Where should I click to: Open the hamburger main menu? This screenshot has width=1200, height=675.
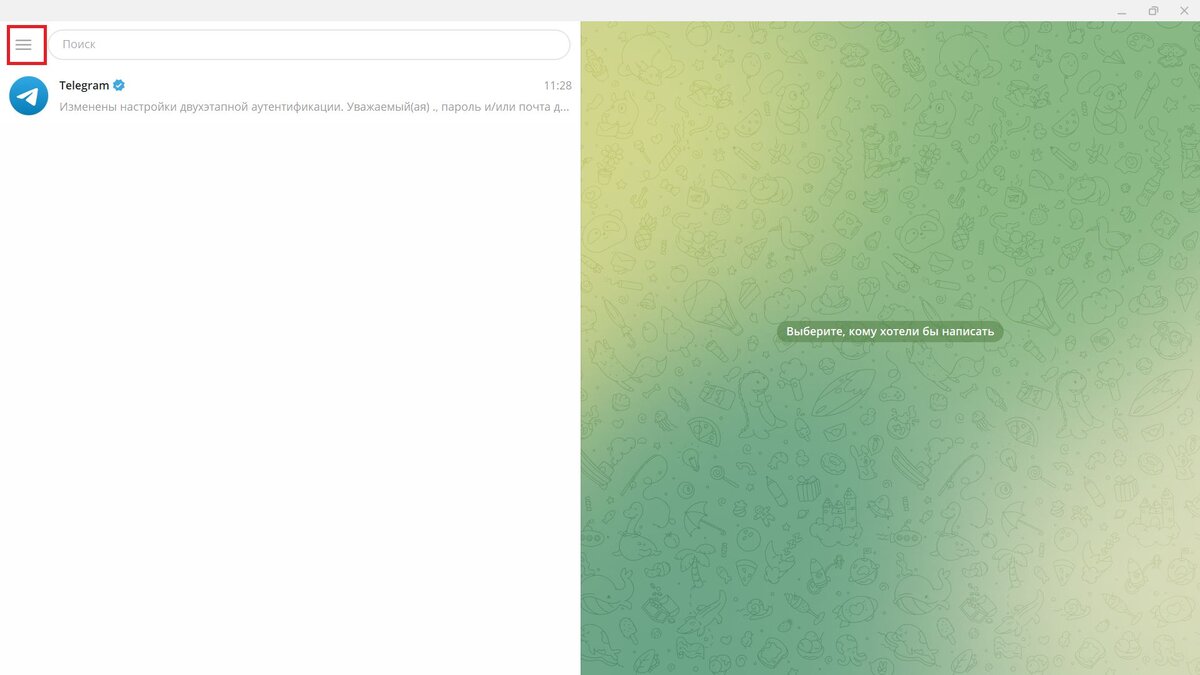[24, 45]
